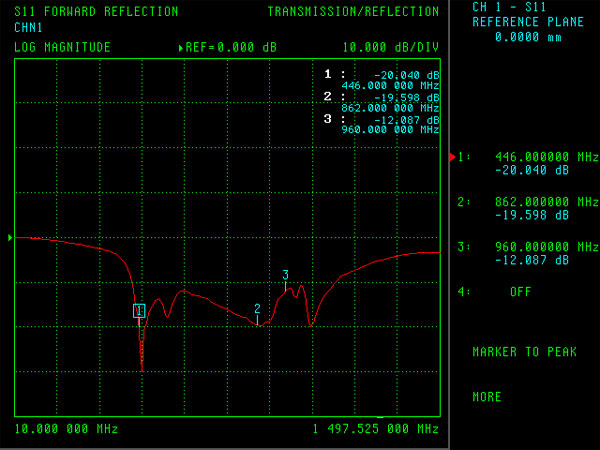Select MARKER TO PEAK softkey
Viewport: 600px width, 450px height.
pos(524,352)
